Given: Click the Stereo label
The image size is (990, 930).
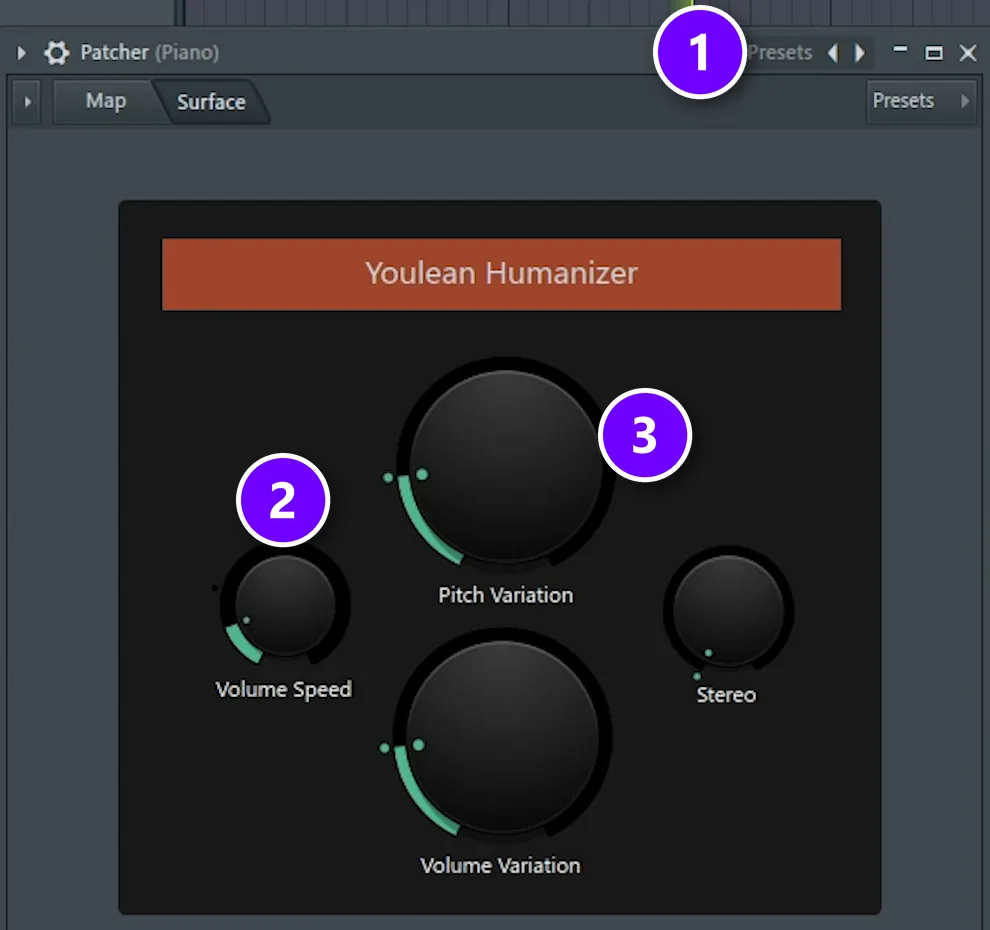Looking at the screenshot, I should pos(726,695).
